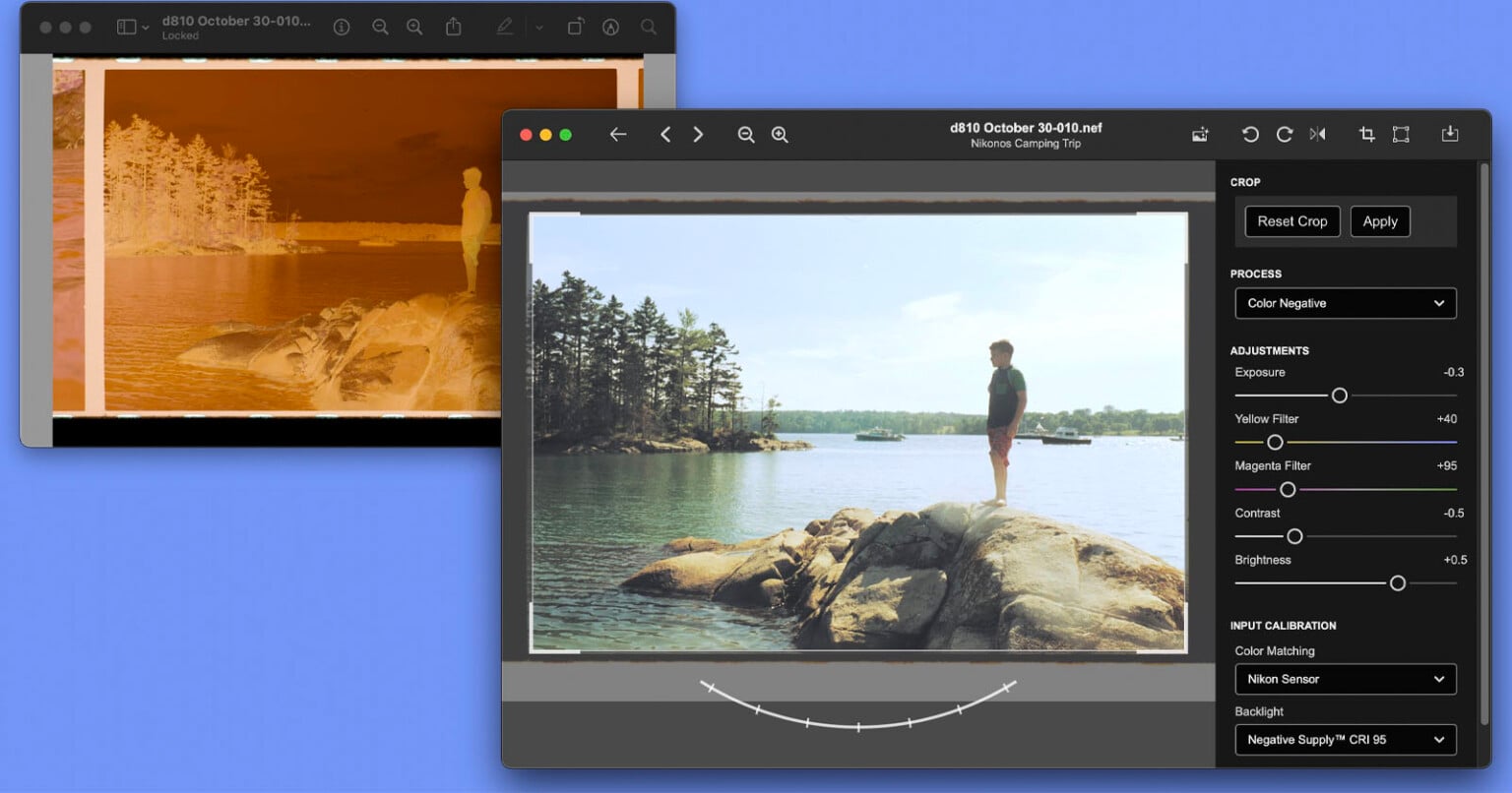1512x793 pixels.
Task: Click the Annotate circle-A icon in Preview window
Action: [611, 28]
